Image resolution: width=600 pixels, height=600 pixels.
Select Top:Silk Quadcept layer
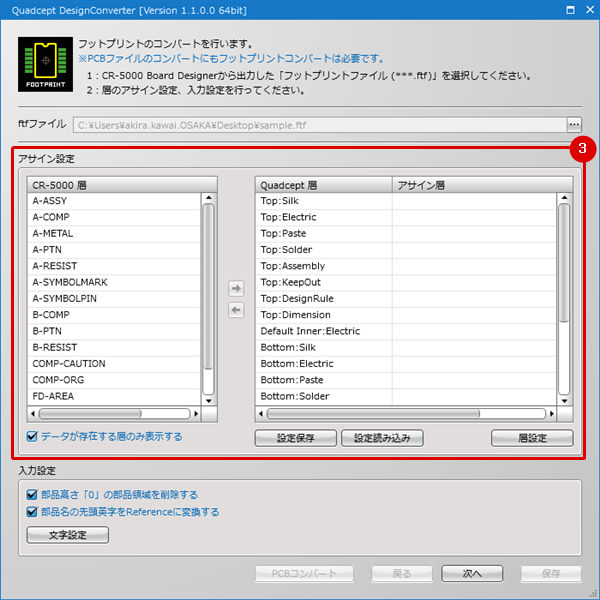pyautogui.click(x=406, y=201)
